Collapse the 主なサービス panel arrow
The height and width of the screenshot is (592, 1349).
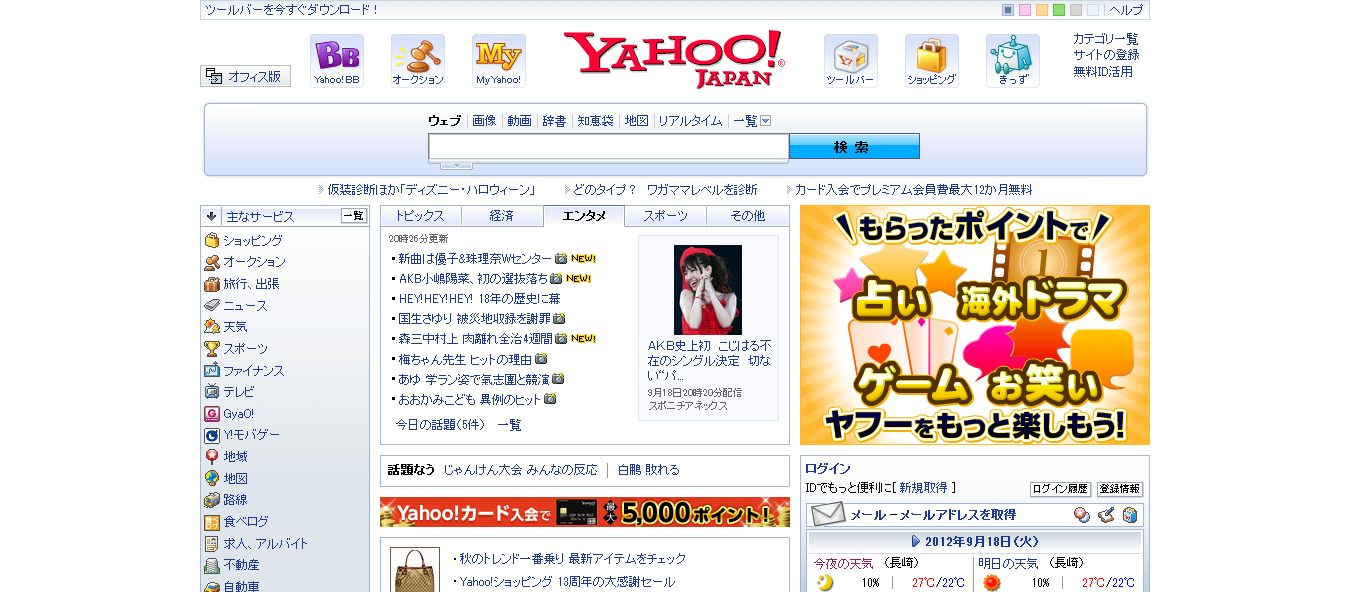click(x=211, y=216)
